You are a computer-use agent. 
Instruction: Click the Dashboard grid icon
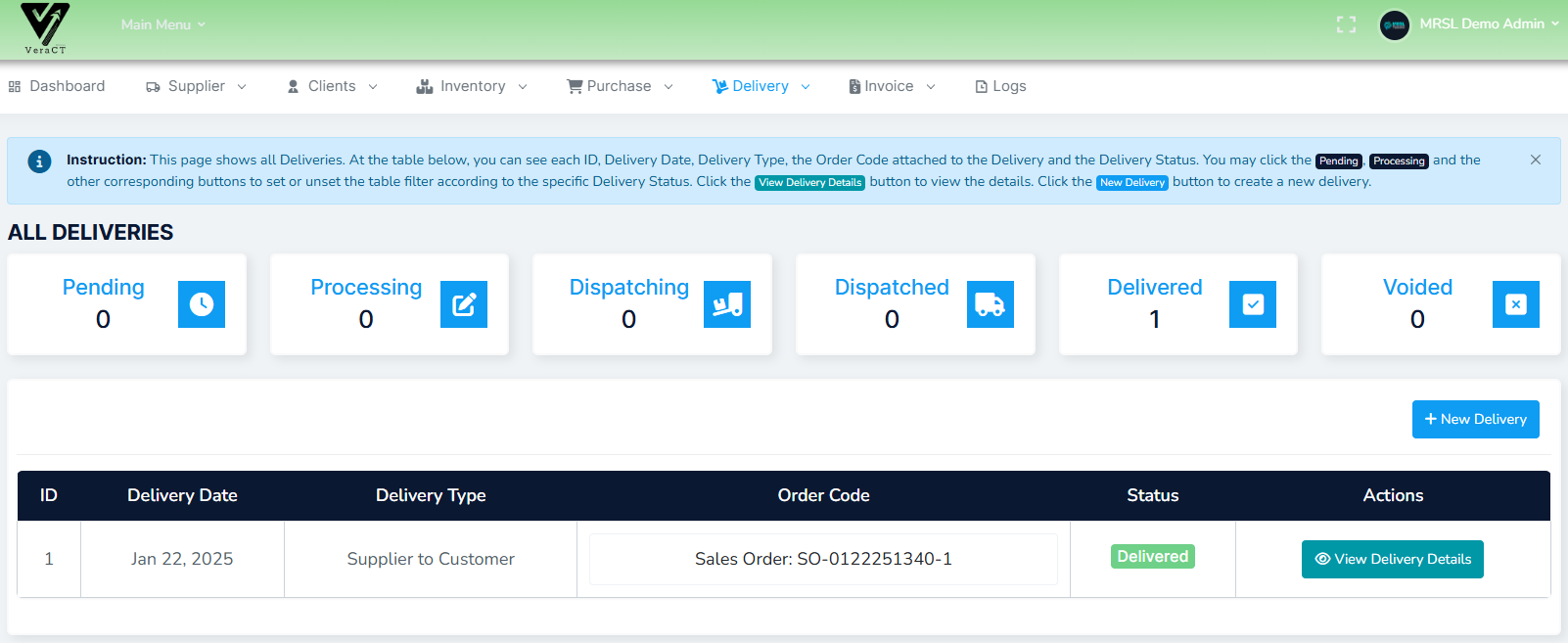pos(15,87)
